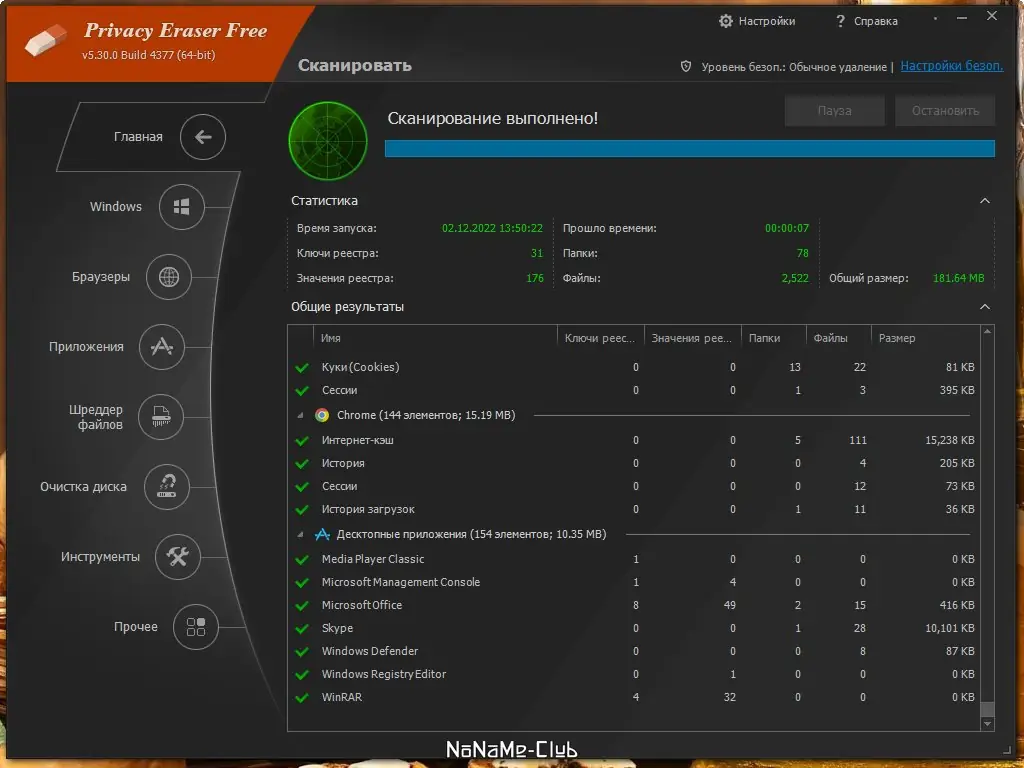Open the Настройки безоп. link
The width and height of the screenshot is (1024, 768).
point(952,65)
